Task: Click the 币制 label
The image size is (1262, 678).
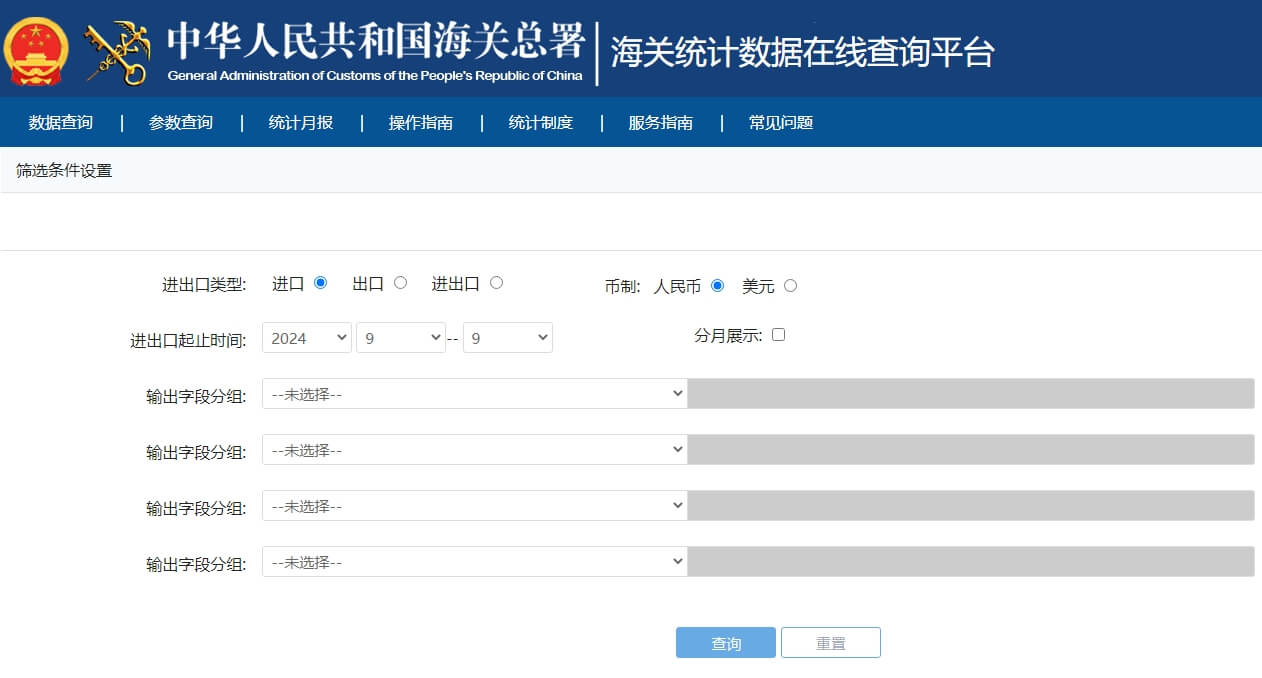Action: tap(622, 287)
